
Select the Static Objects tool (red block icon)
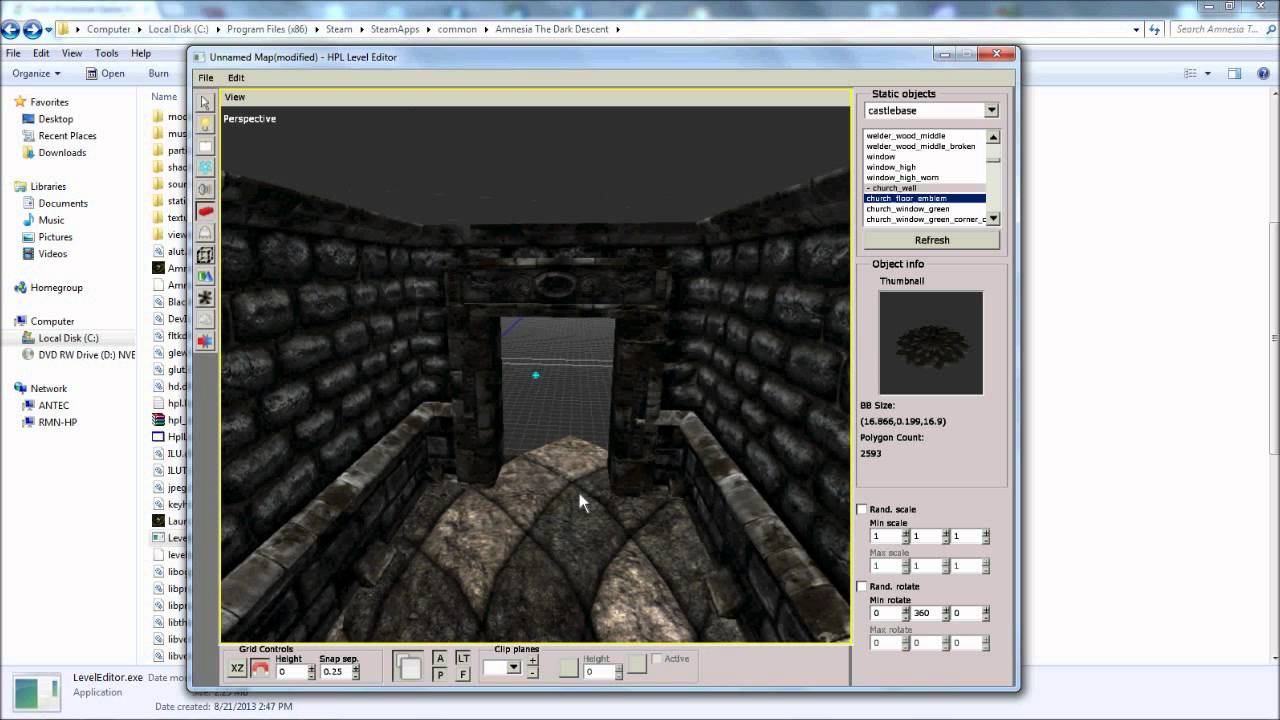[x=205, y=211]
